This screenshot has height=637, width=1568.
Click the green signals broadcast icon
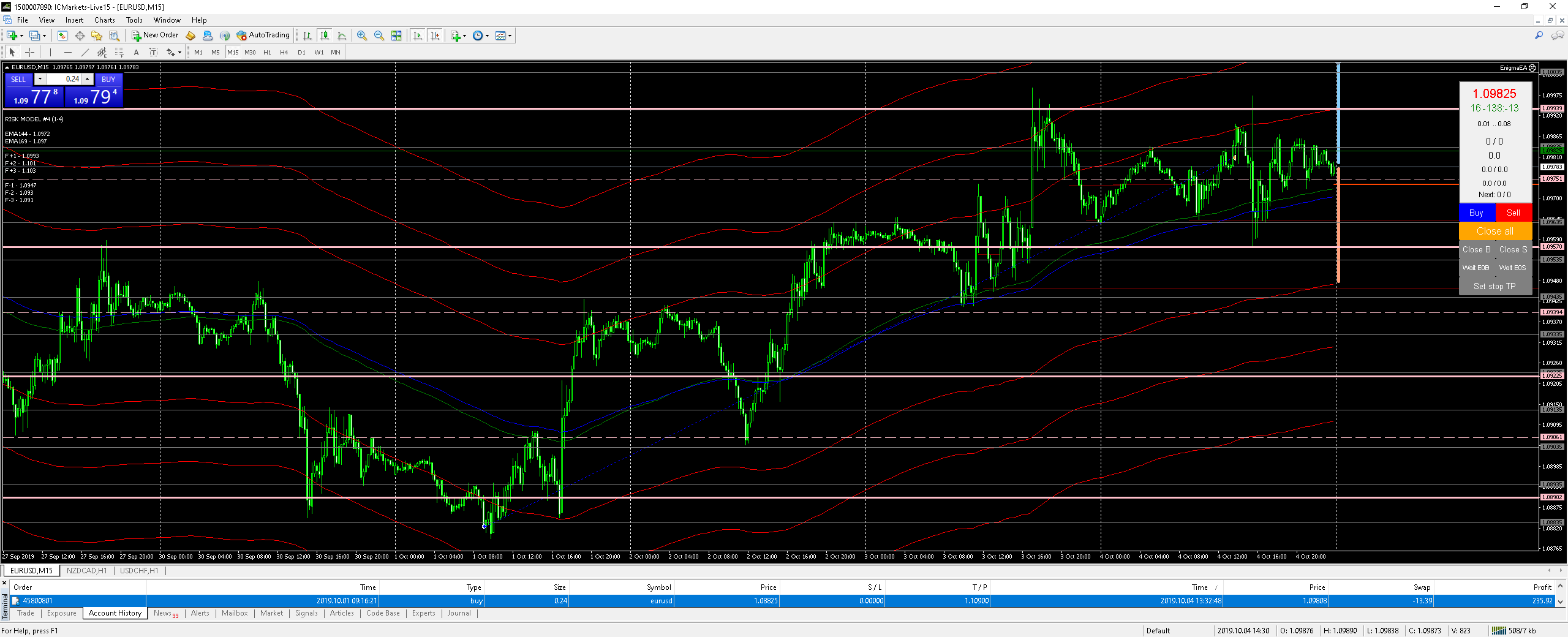[x=225, y=36]
